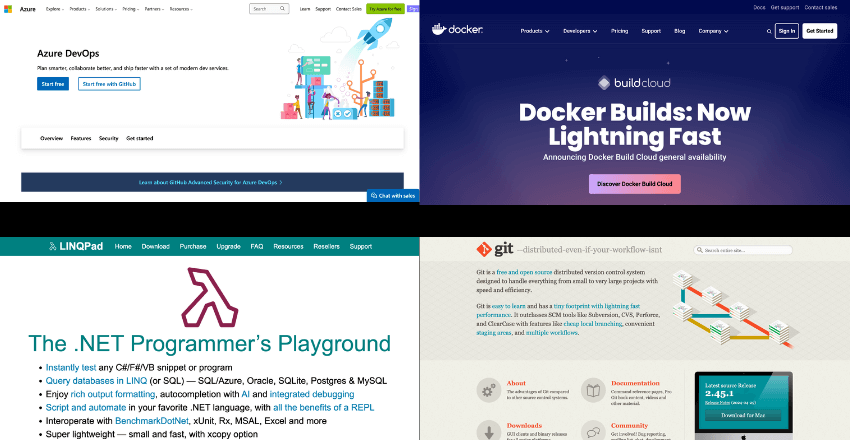
Task: Click the Azure Start free button
Action: coord(53,84)
